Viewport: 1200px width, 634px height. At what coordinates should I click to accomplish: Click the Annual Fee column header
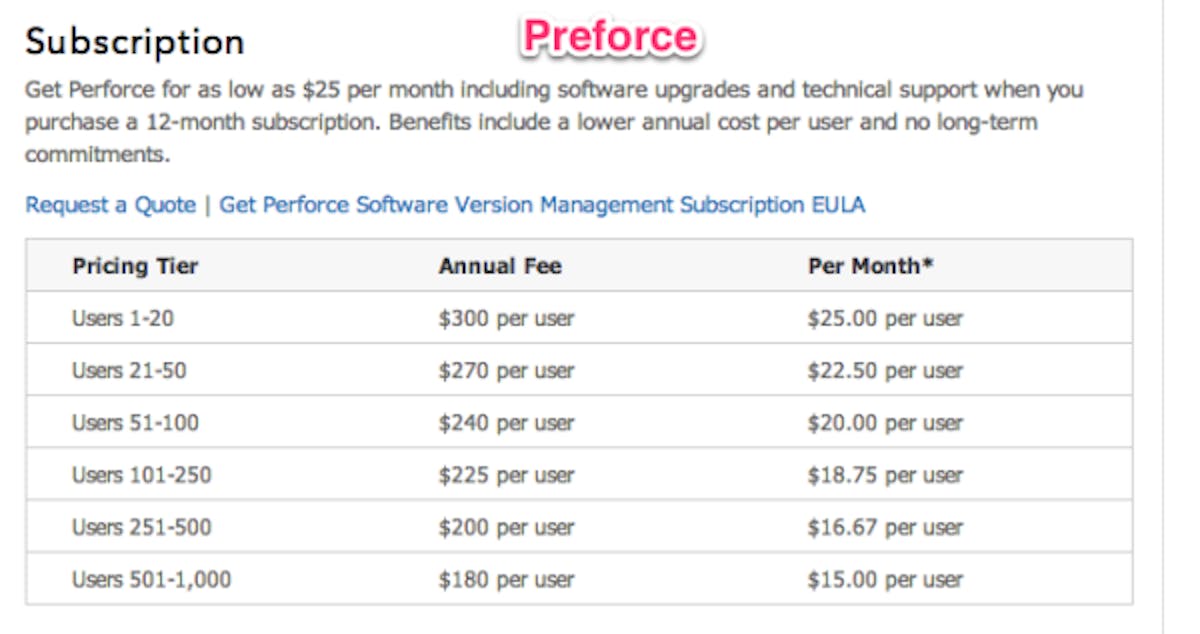[500, 266]
